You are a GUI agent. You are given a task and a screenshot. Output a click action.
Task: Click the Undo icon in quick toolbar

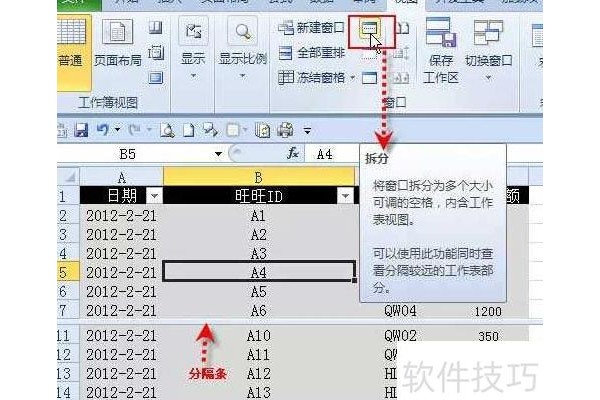102,130
